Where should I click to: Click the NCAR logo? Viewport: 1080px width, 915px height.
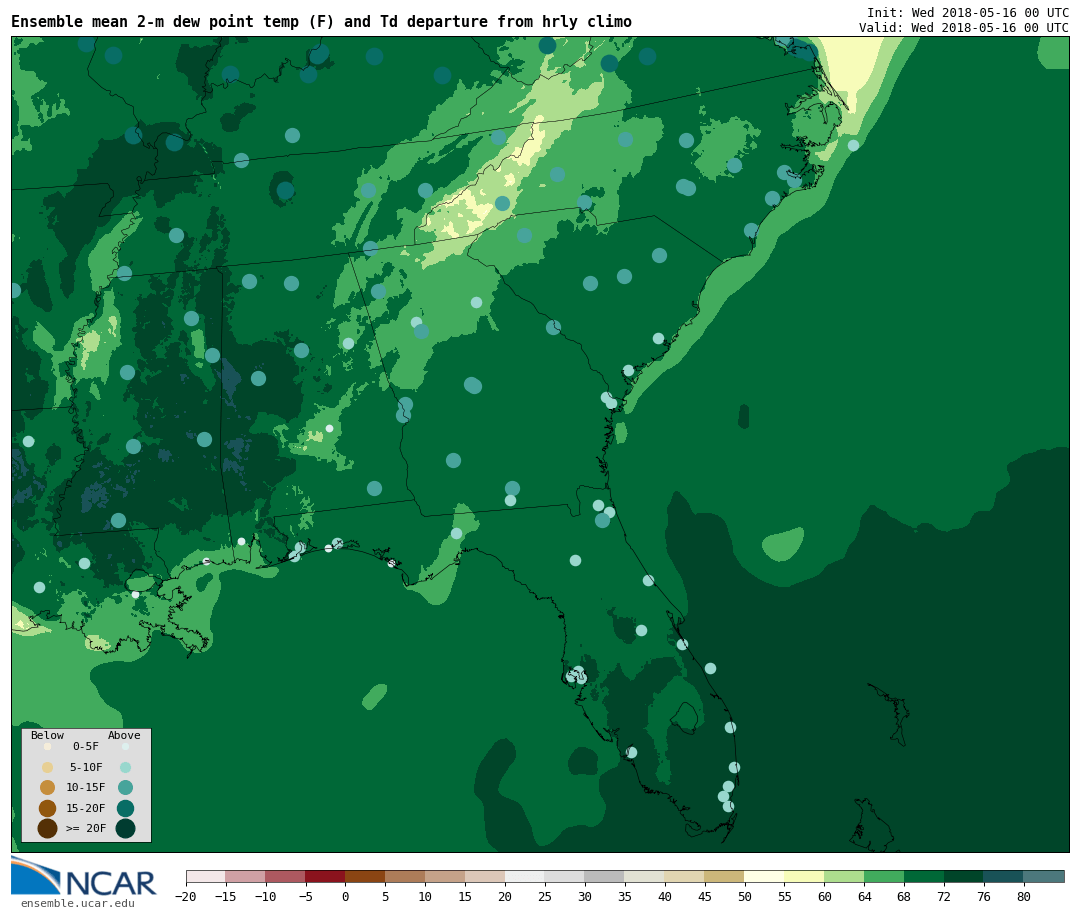tap(84, 877)
